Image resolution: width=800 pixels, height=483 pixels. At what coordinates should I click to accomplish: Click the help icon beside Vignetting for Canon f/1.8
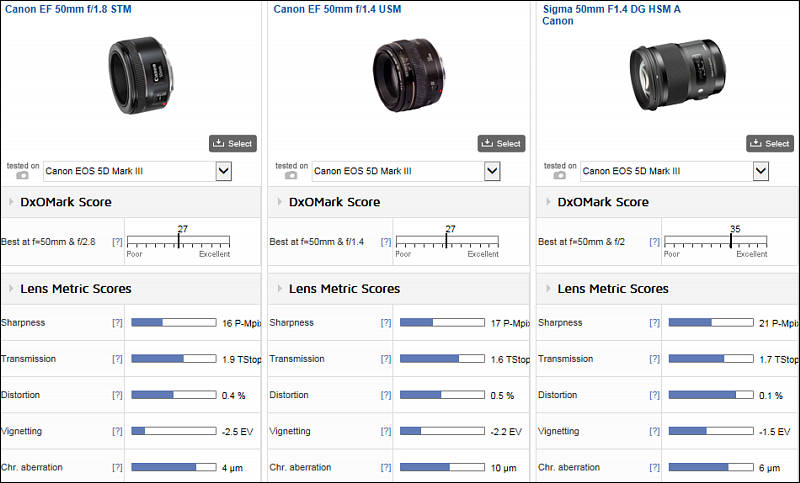click(x=118, y=431)
